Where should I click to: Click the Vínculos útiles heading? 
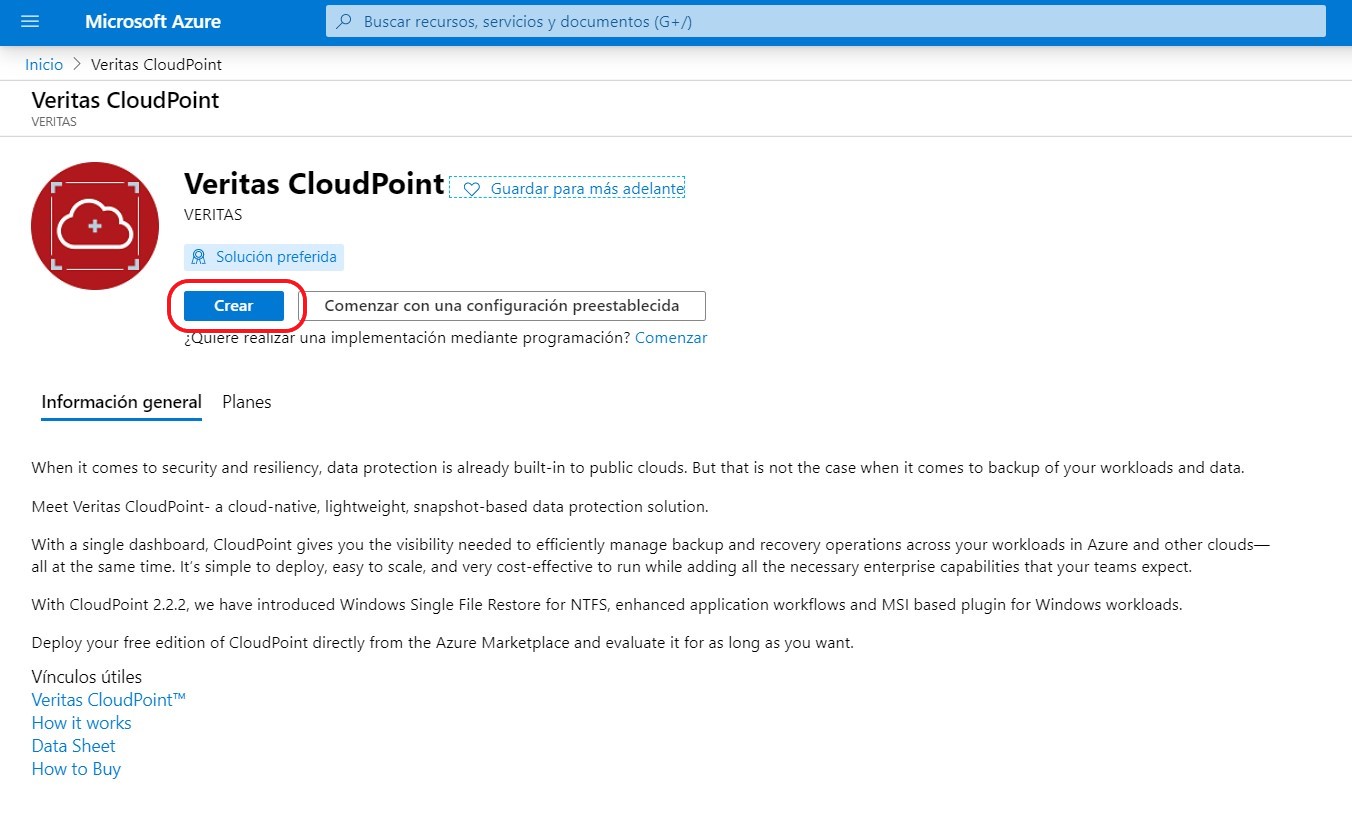pyautogui.click(x=87, y=677)
